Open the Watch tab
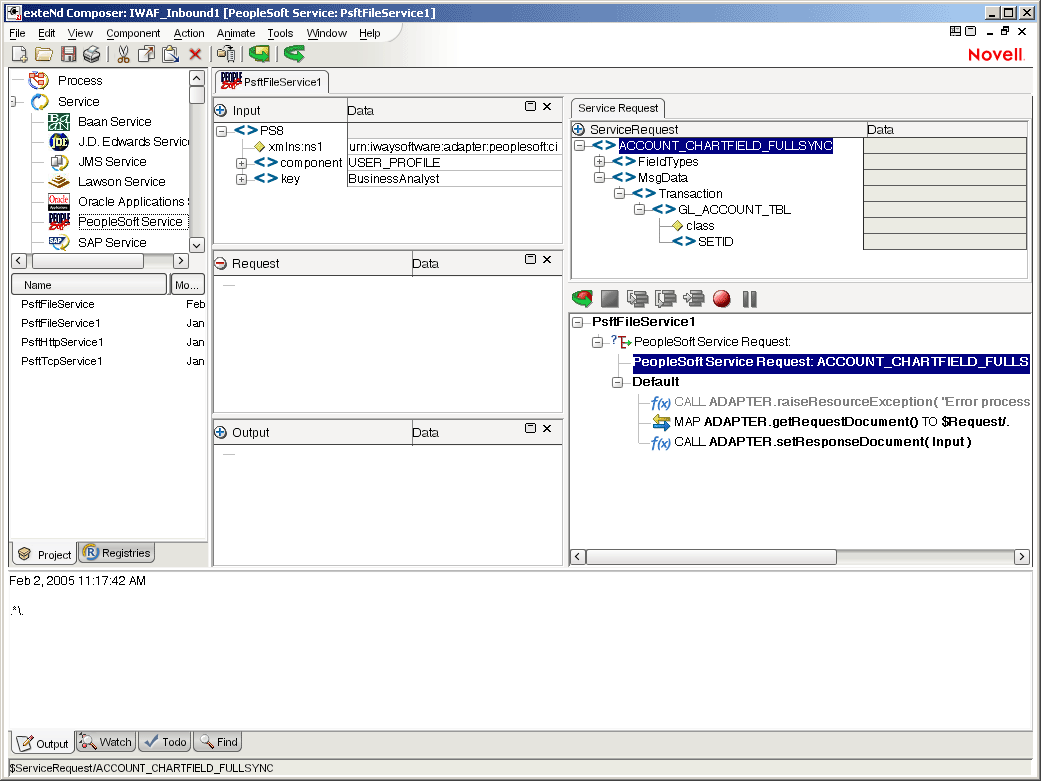The image size is (1041, 781). 106,742
